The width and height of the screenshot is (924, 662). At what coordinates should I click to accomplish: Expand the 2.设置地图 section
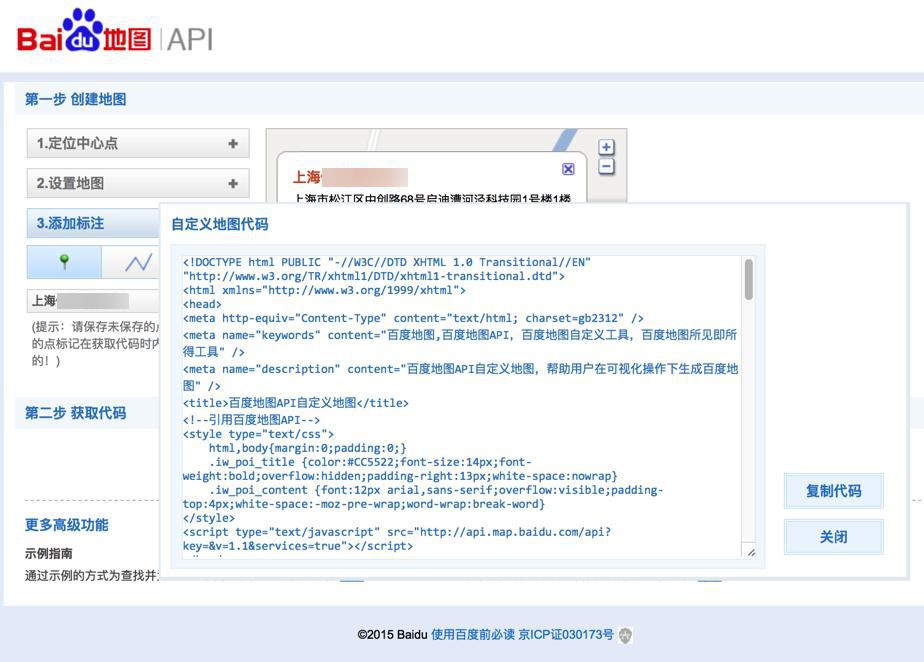[138, 183]
